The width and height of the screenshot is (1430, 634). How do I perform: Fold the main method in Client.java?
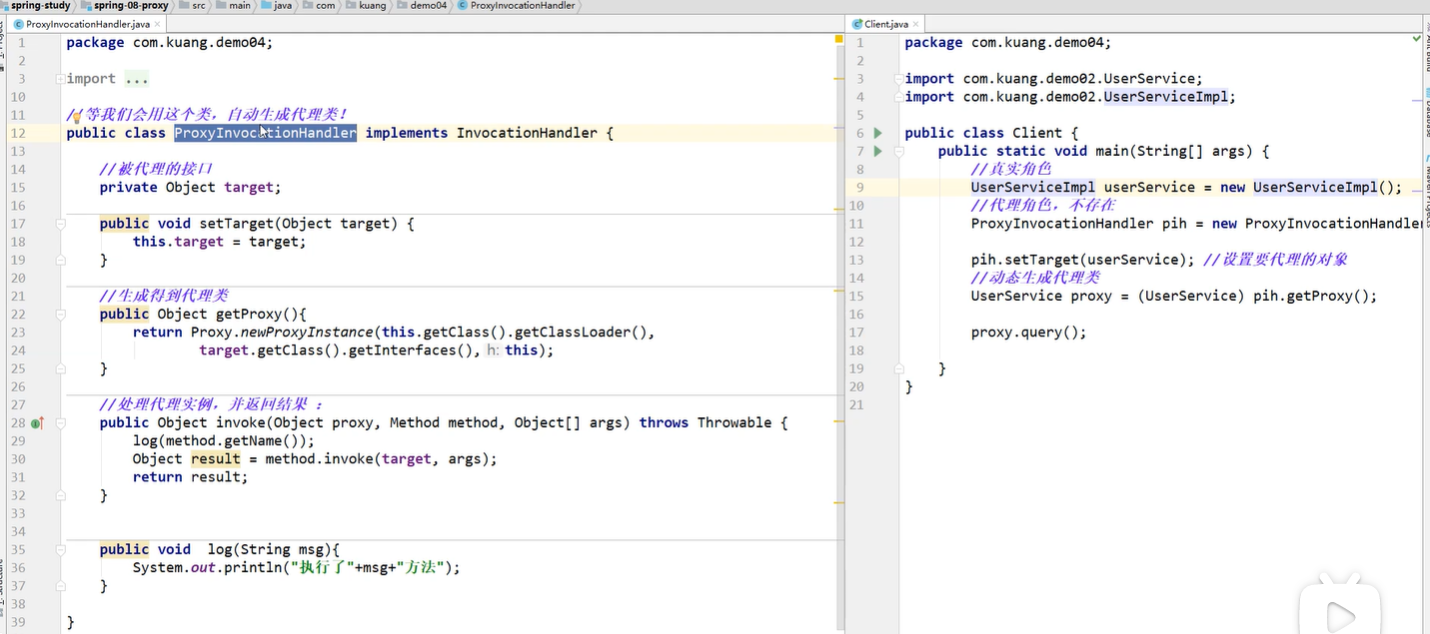tap(899, 151)
